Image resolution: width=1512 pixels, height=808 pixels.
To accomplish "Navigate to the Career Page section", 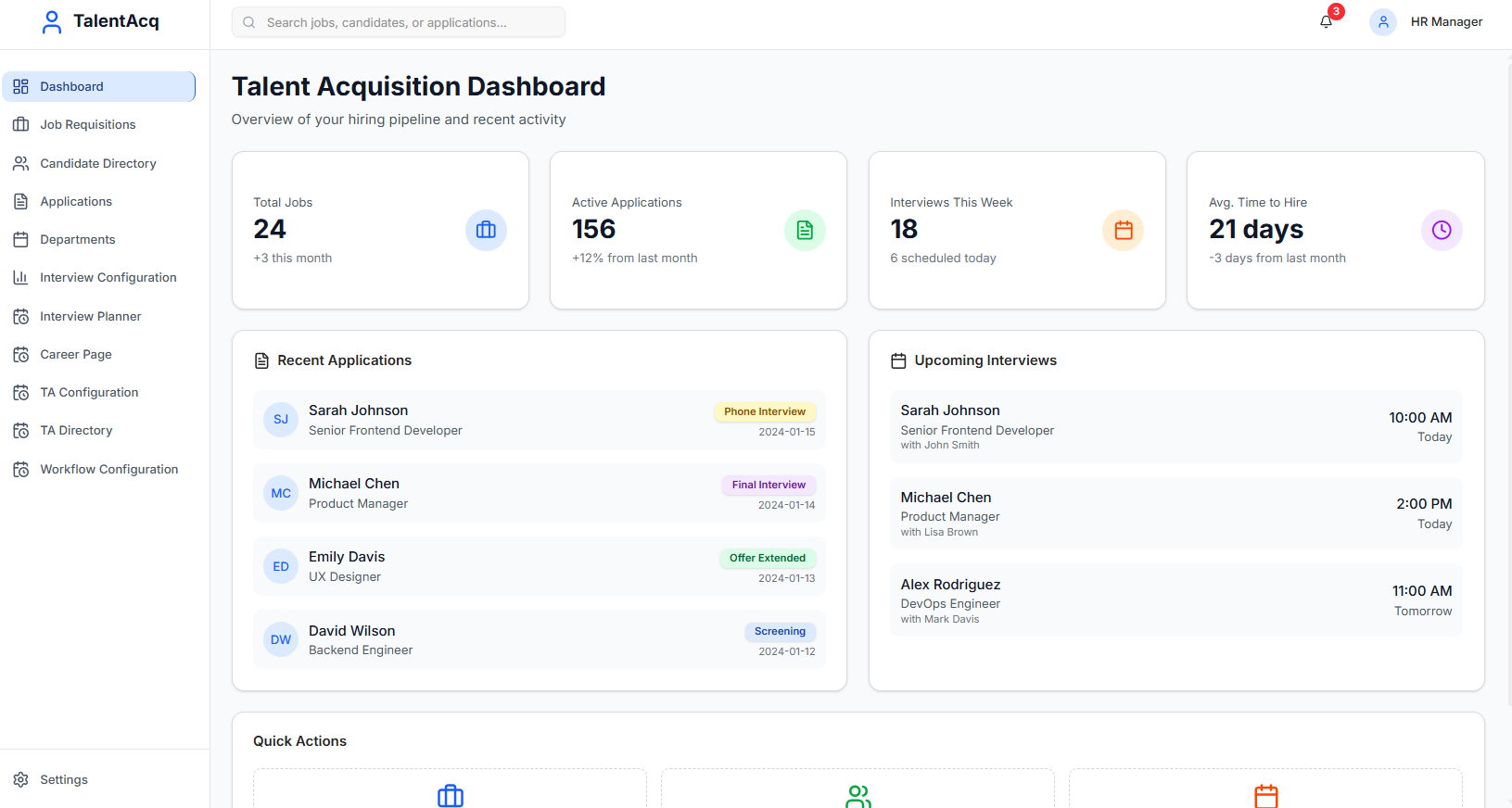I will (76, 354).
